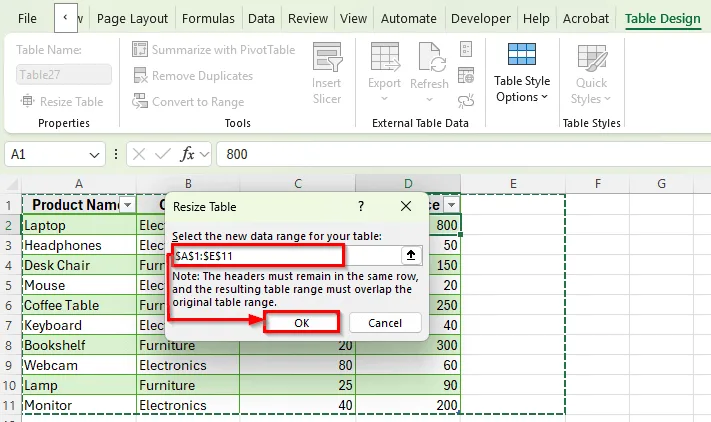
Task: Click the Headphones cell
Action: coord(79,245)
